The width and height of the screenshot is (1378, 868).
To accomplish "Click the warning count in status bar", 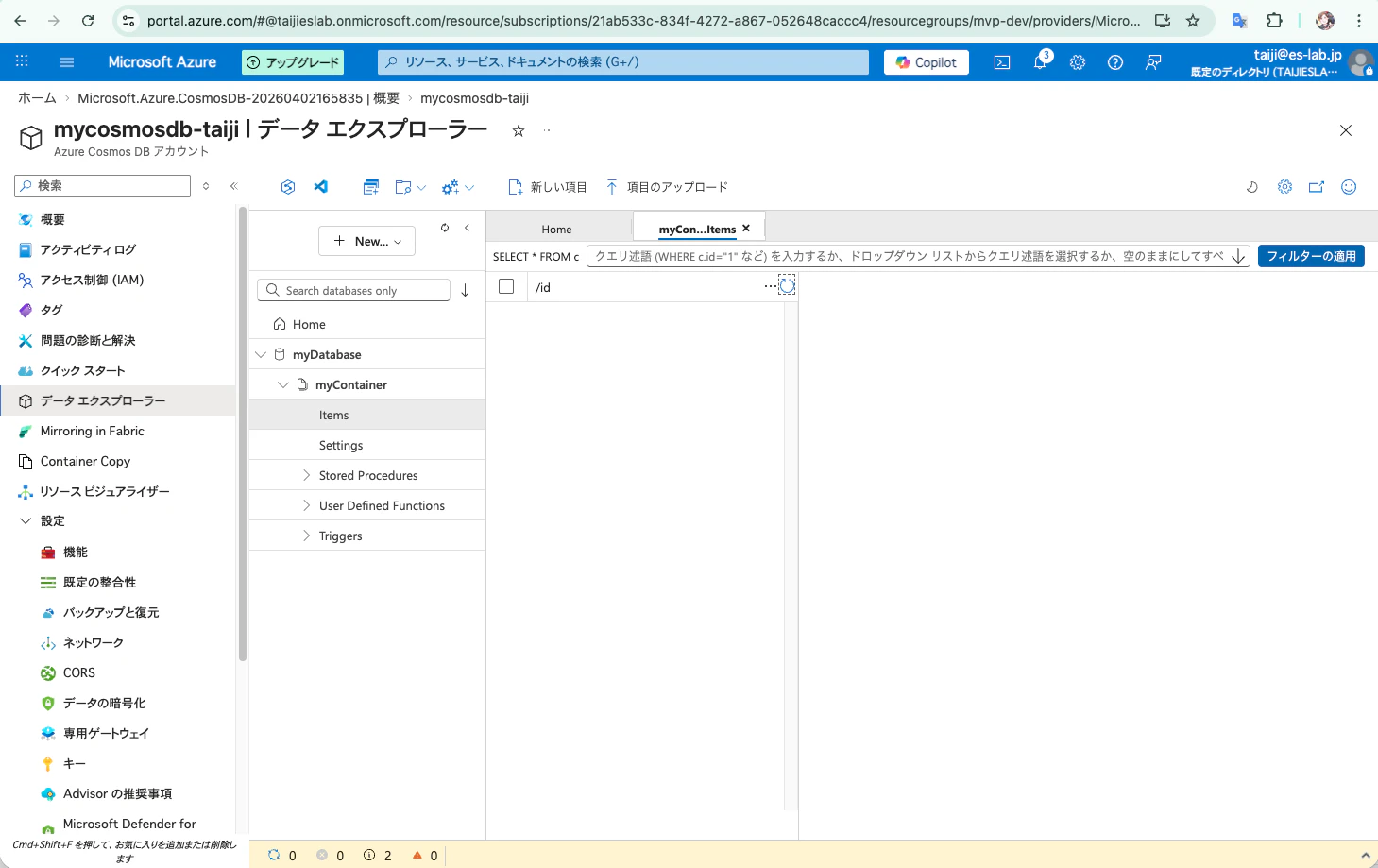I will point(425,856).
